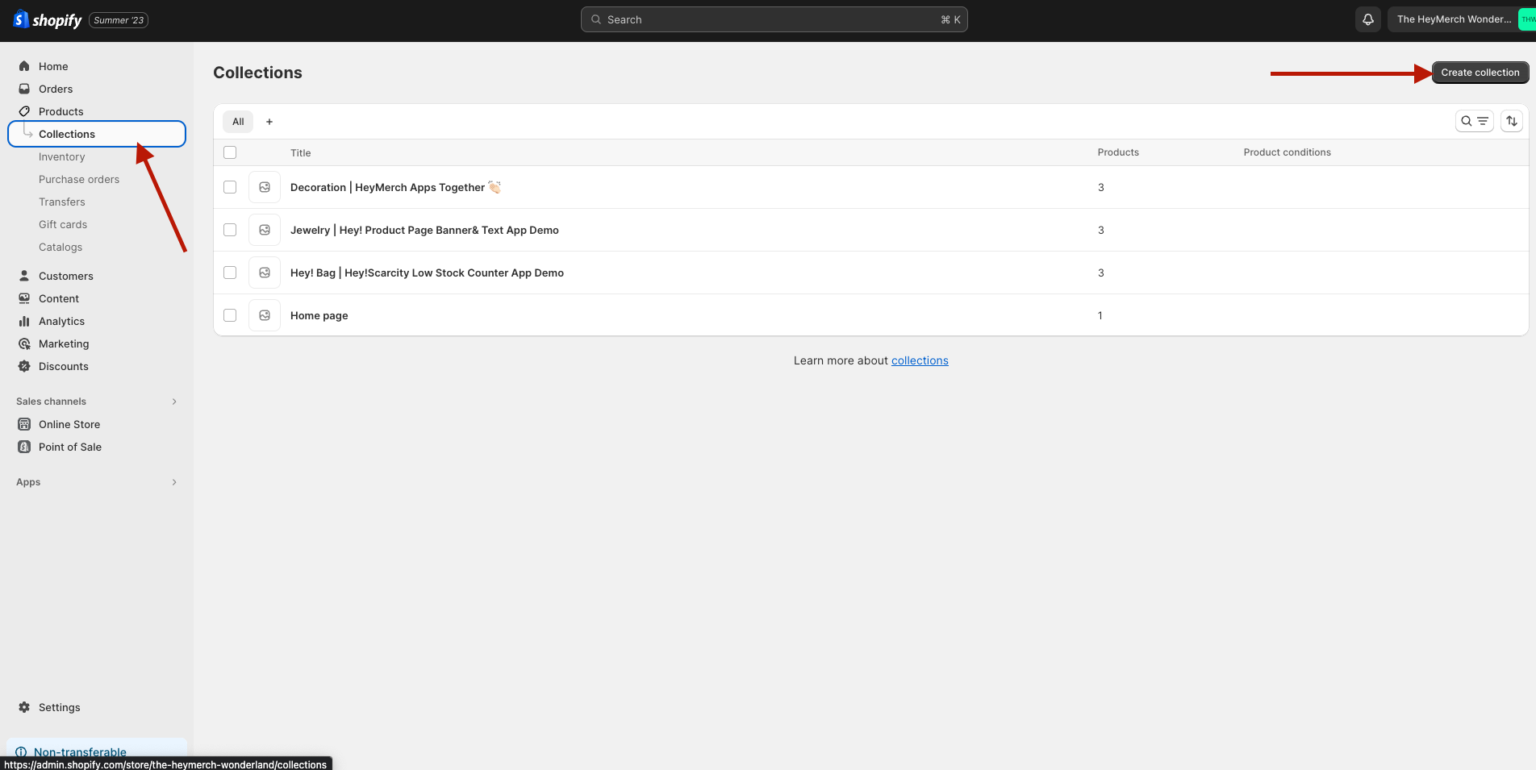Image resolution: width=1536 pixels, height=770 pixels.
Task: Click the Products column header
Action: pos(1118,152)
